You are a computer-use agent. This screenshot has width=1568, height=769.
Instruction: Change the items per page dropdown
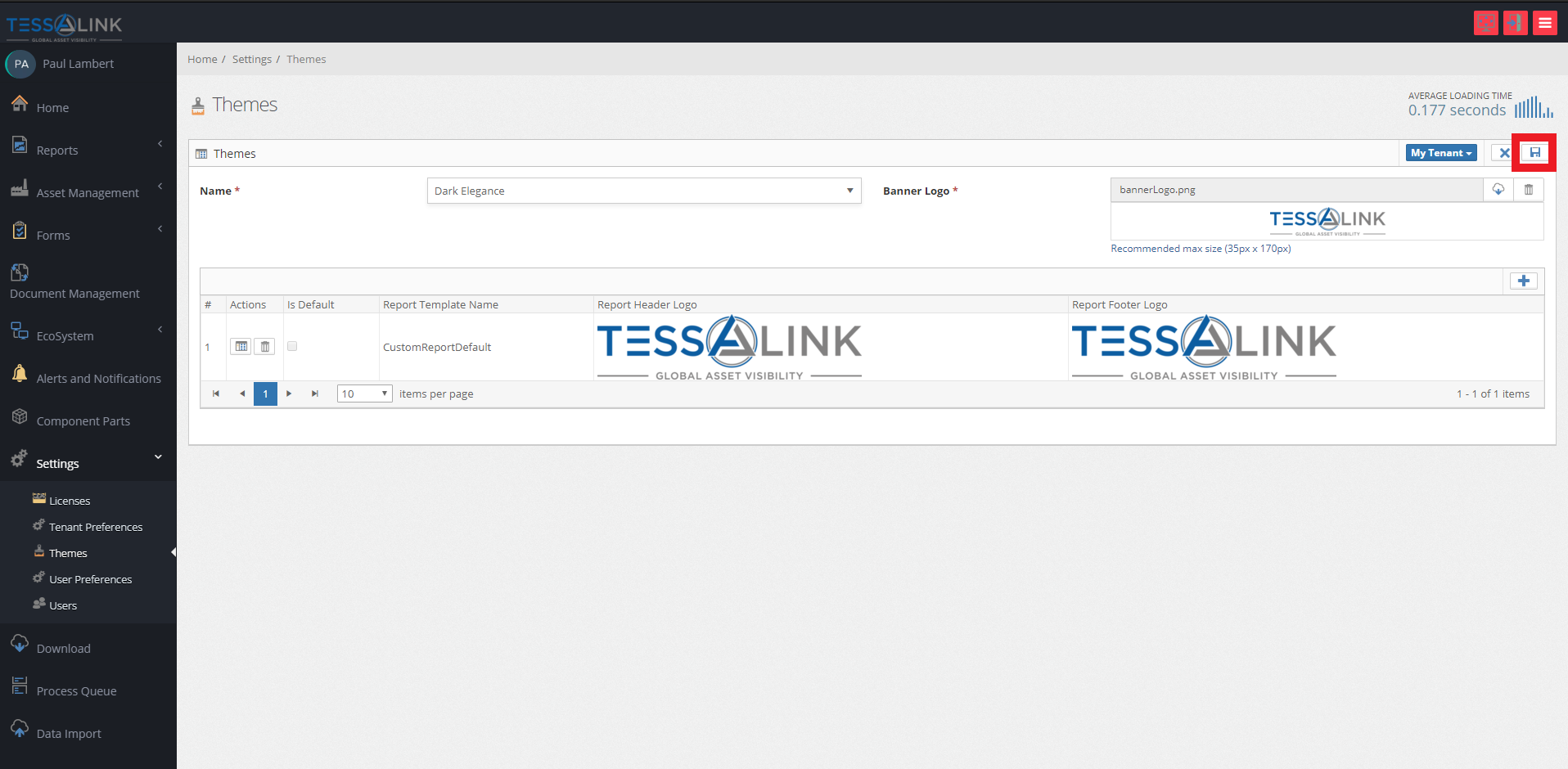pos(365,394)
